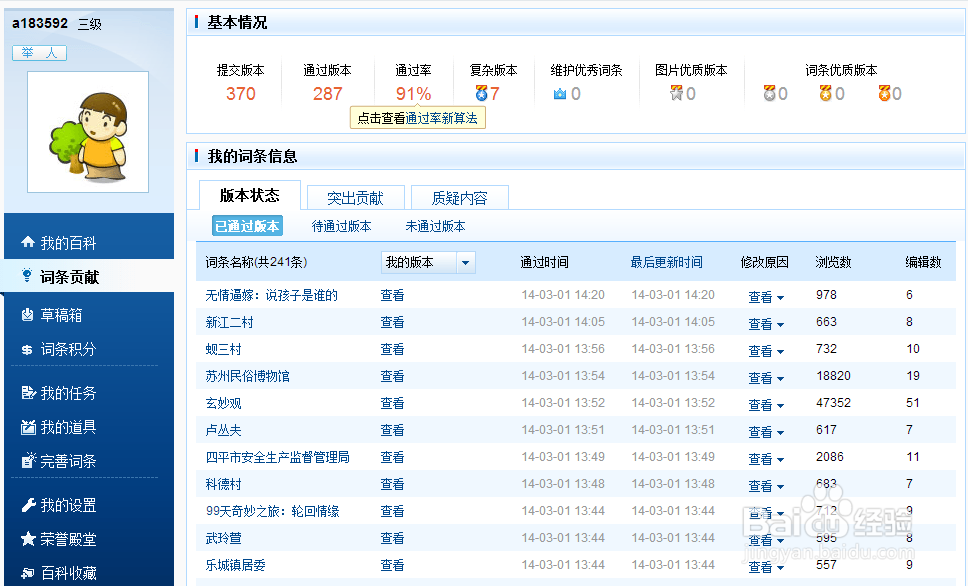Image resolution: width=968 pixels, height=586 pixels.
Task: Open the 我的版本 dropdown
Action: tap(428, 262)
